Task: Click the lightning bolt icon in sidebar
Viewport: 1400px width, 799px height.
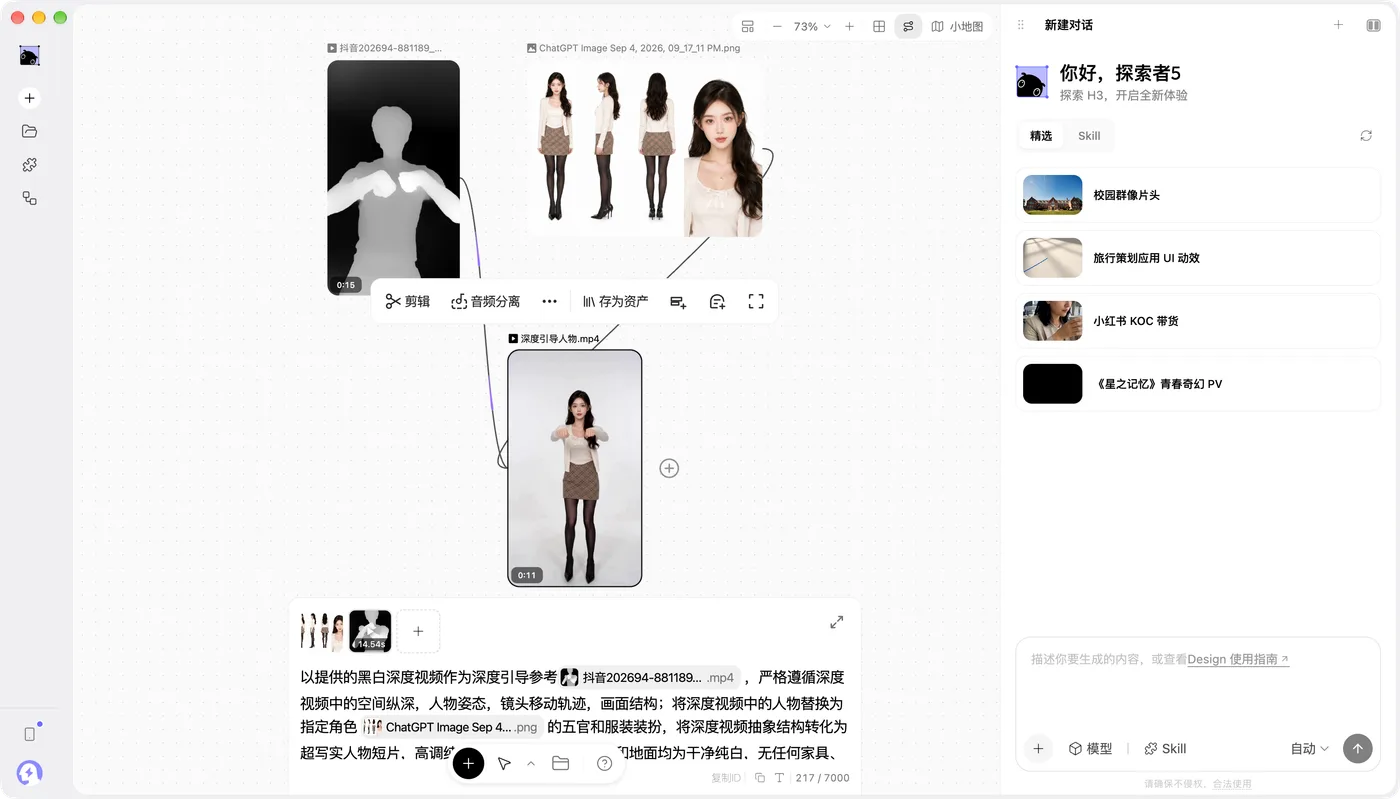Action: pos(30,772)
